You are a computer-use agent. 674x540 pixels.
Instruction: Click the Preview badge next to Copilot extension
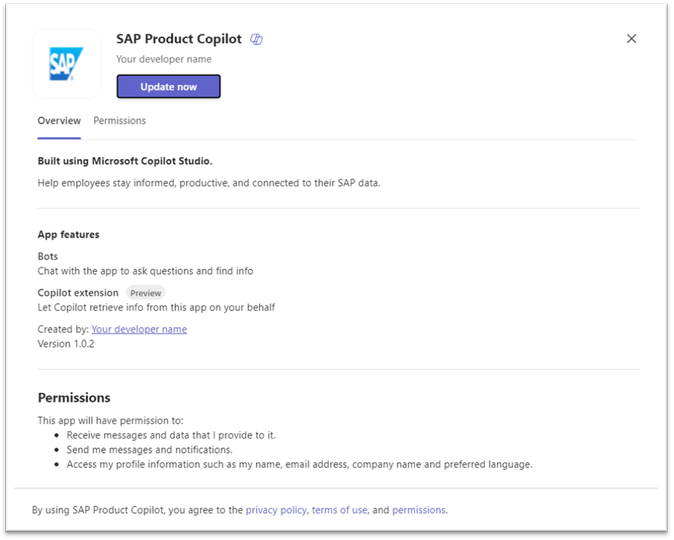pyautogui.click(x=146, y=293)
